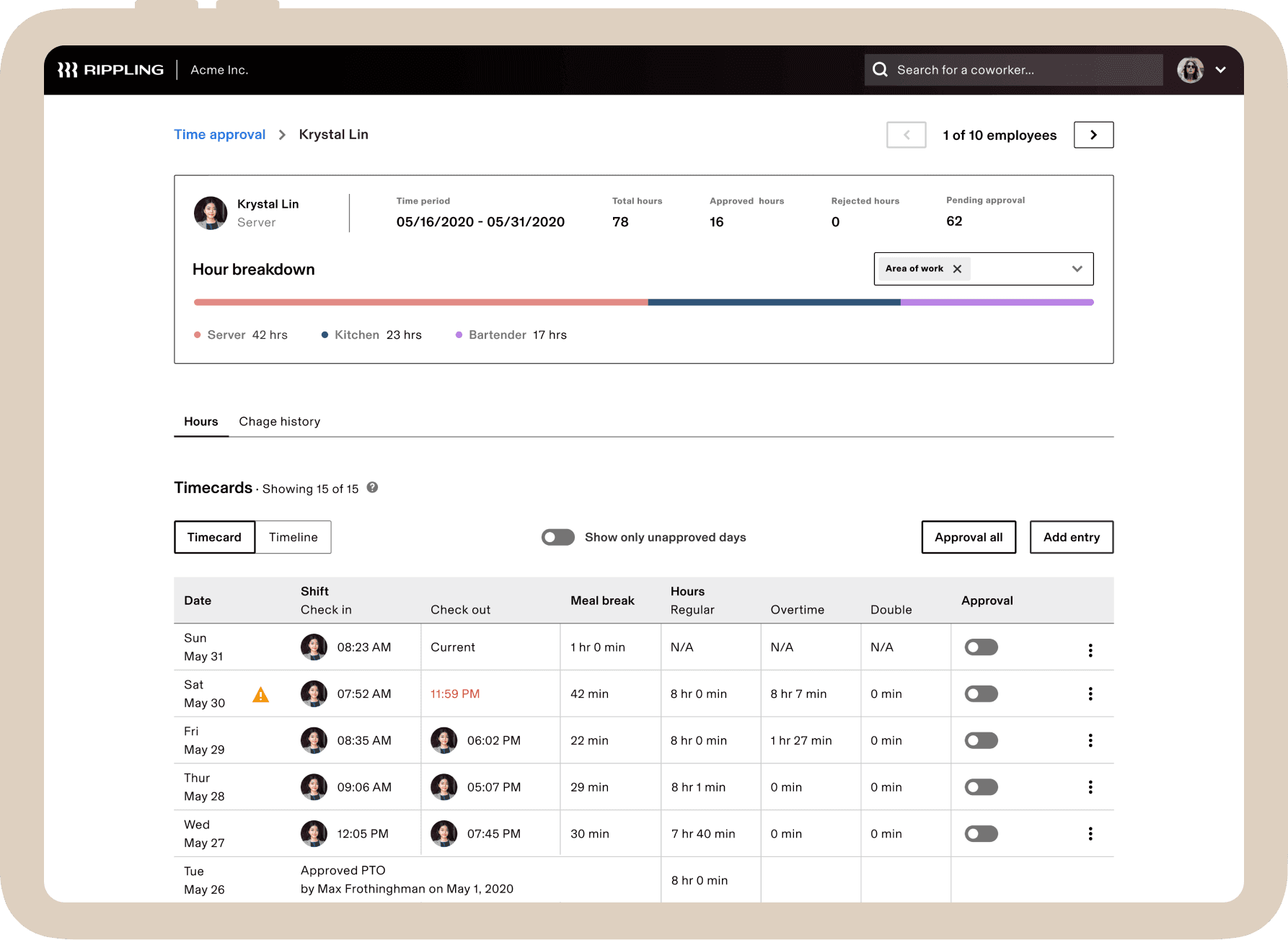Screen dimensions: 1288x940
Task: Expand the Area of work dropdown
Action: coord(1077,269)
